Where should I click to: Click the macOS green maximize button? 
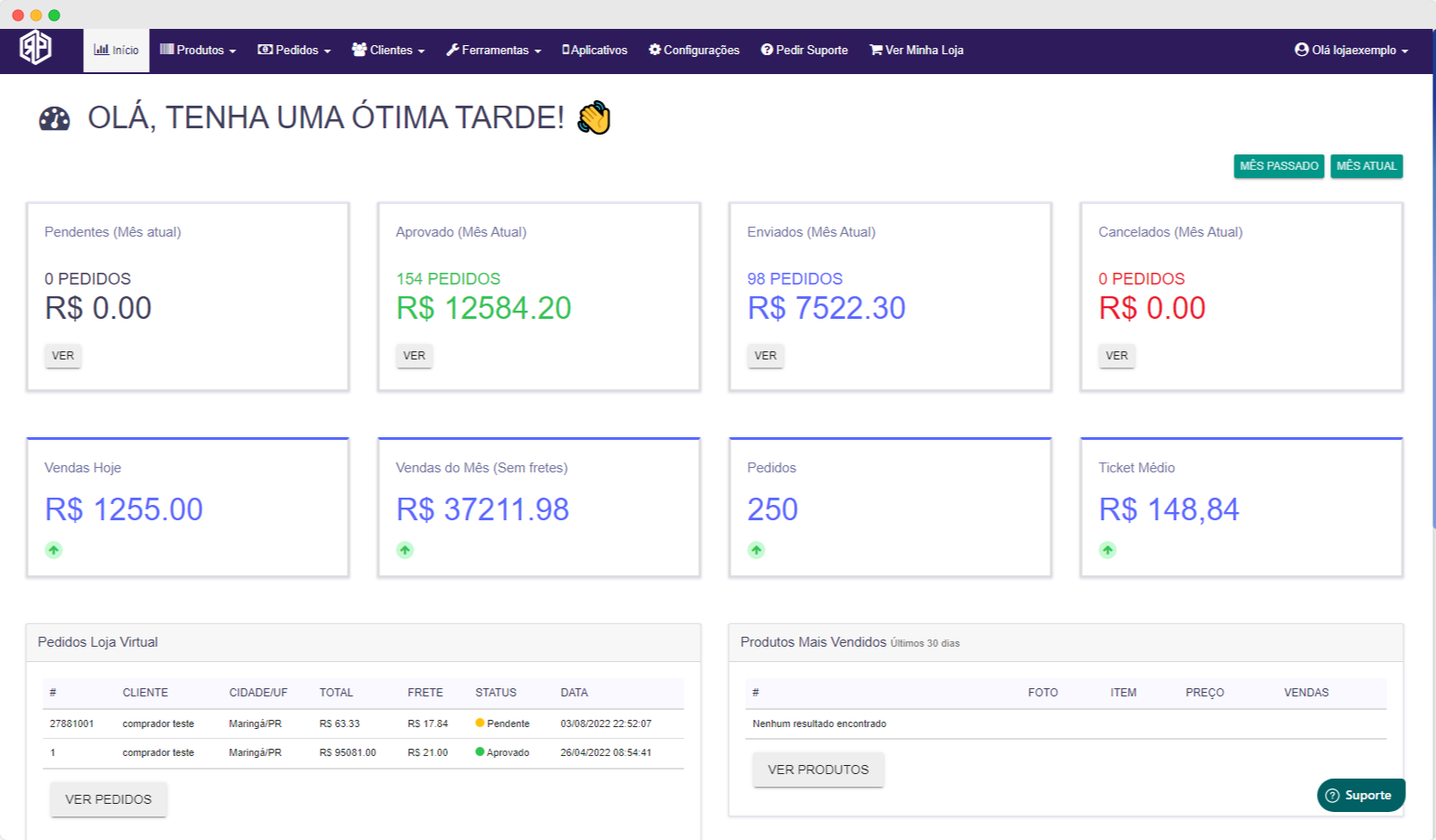click(54, 15)
